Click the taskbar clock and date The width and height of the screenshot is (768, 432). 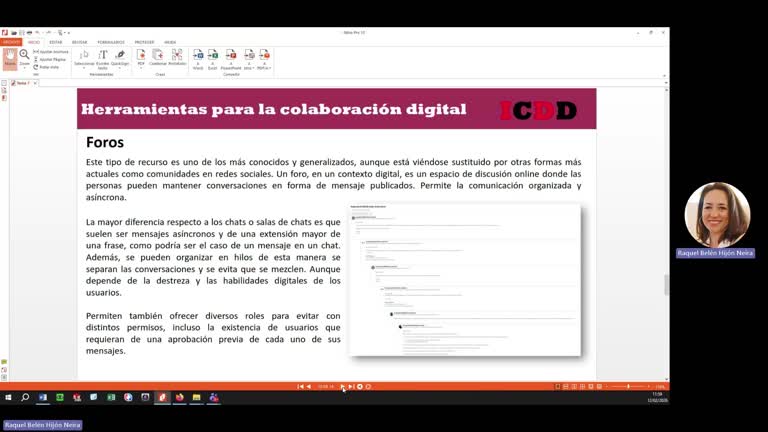tap(657, 397)
